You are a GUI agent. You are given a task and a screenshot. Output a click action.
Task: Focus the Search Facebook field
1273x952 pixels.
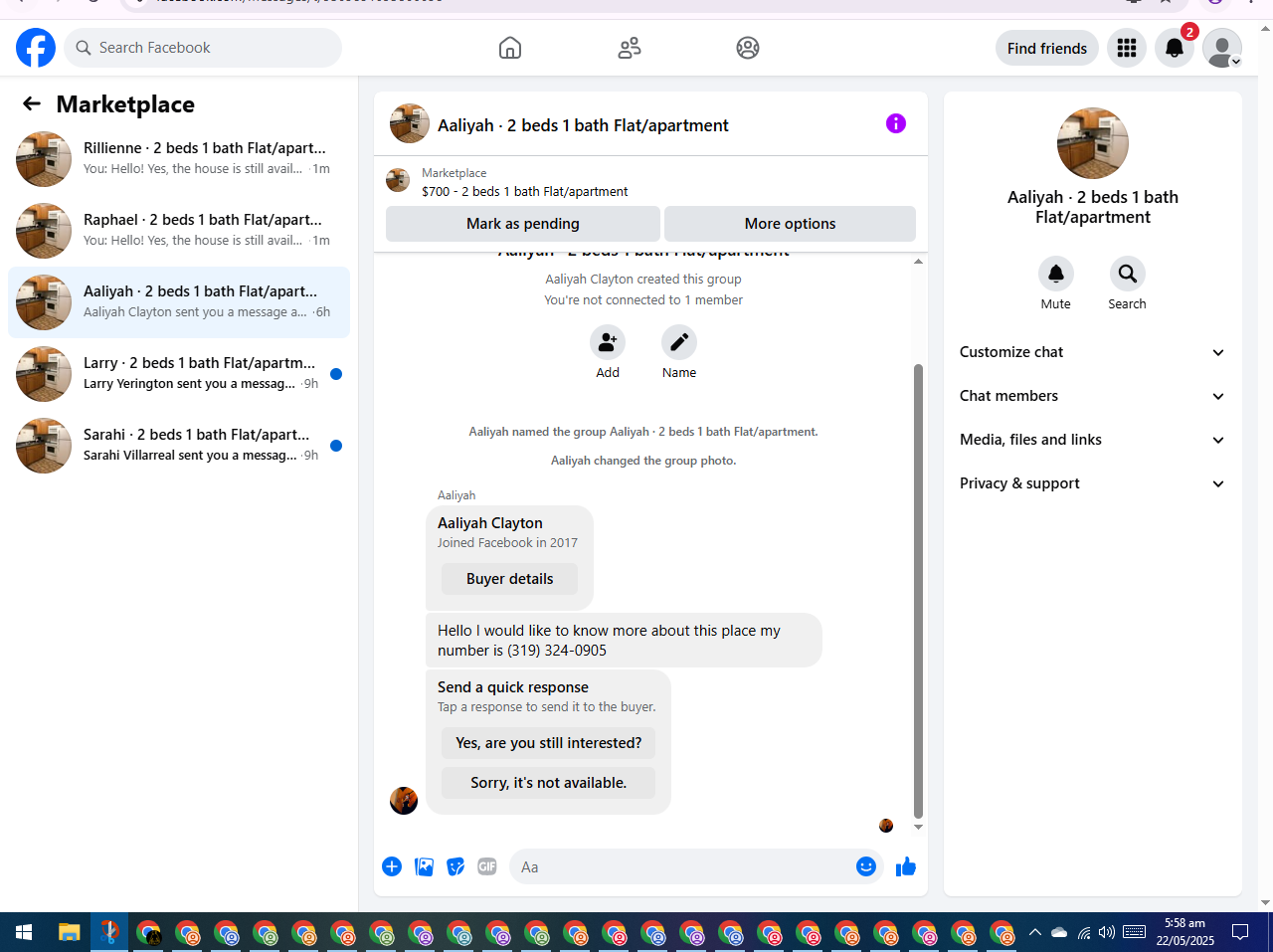203,48
